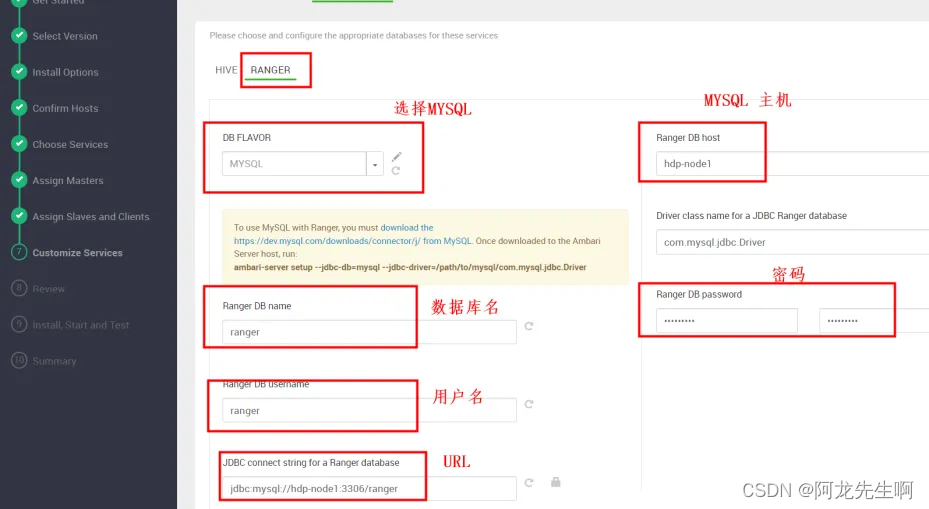This screenshot has height=509, width=929.
Task: Click the Assign Masters step checkmark icon
Action: coord(20,180)
